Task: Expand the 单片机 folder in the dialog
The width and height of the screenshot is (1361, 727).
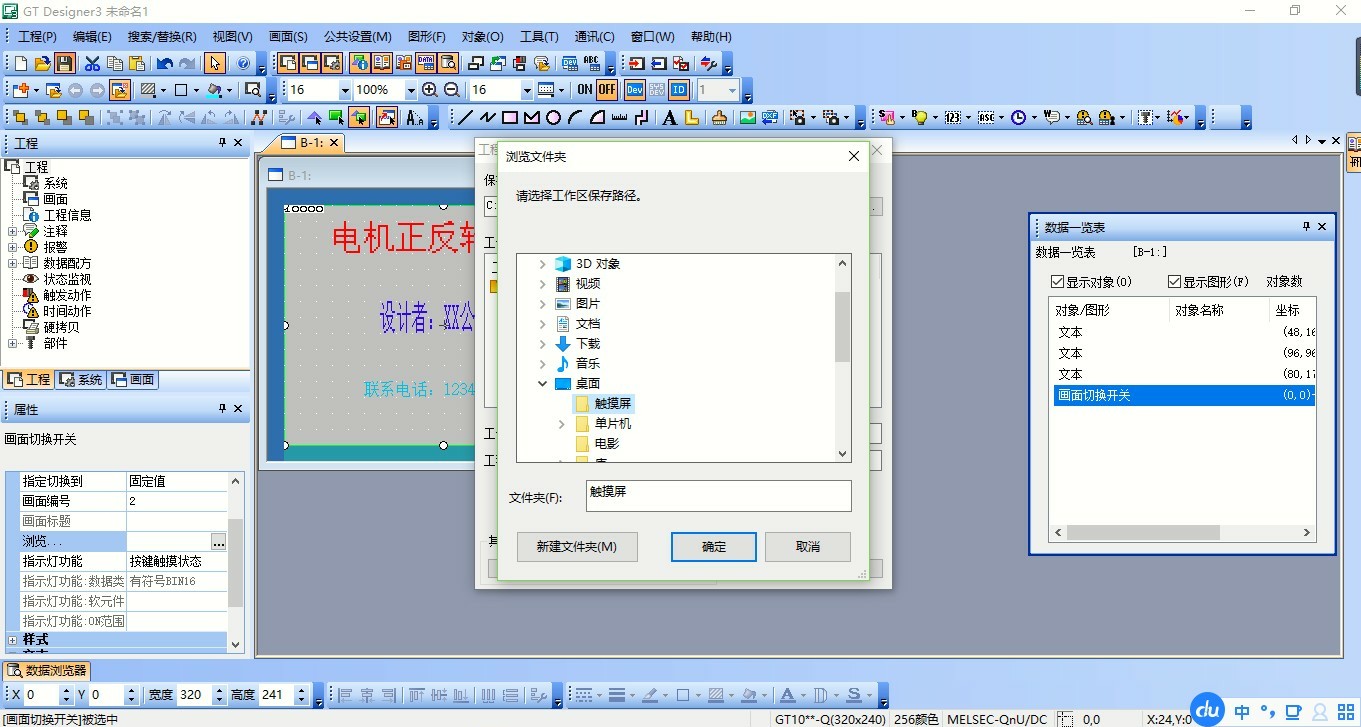Action: (x=562, y=424)
